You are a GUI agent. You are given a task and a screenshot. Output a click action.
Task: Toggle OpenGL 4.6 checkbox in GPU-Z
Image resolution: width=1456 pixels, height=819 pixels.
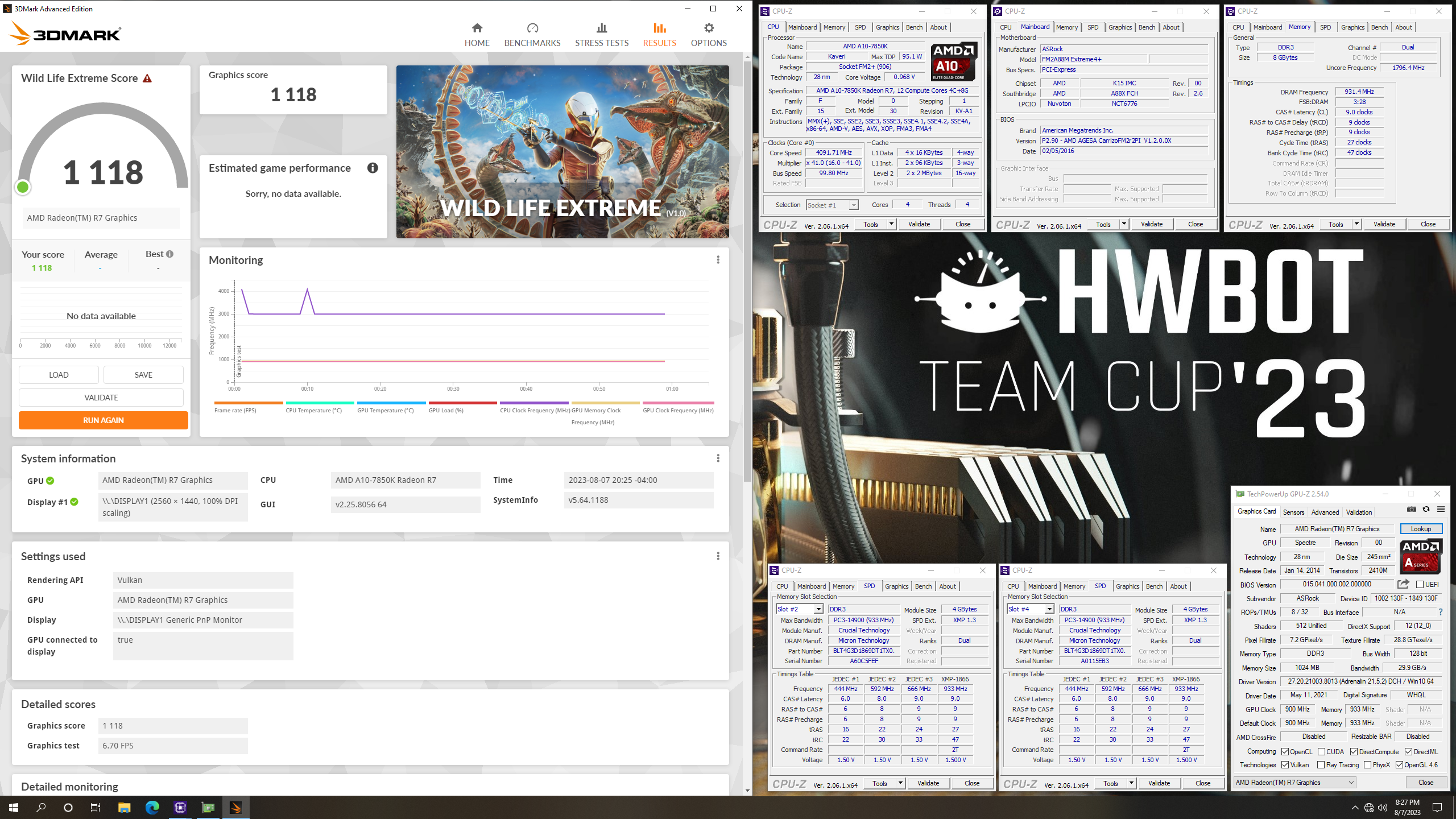(1399, 765)
